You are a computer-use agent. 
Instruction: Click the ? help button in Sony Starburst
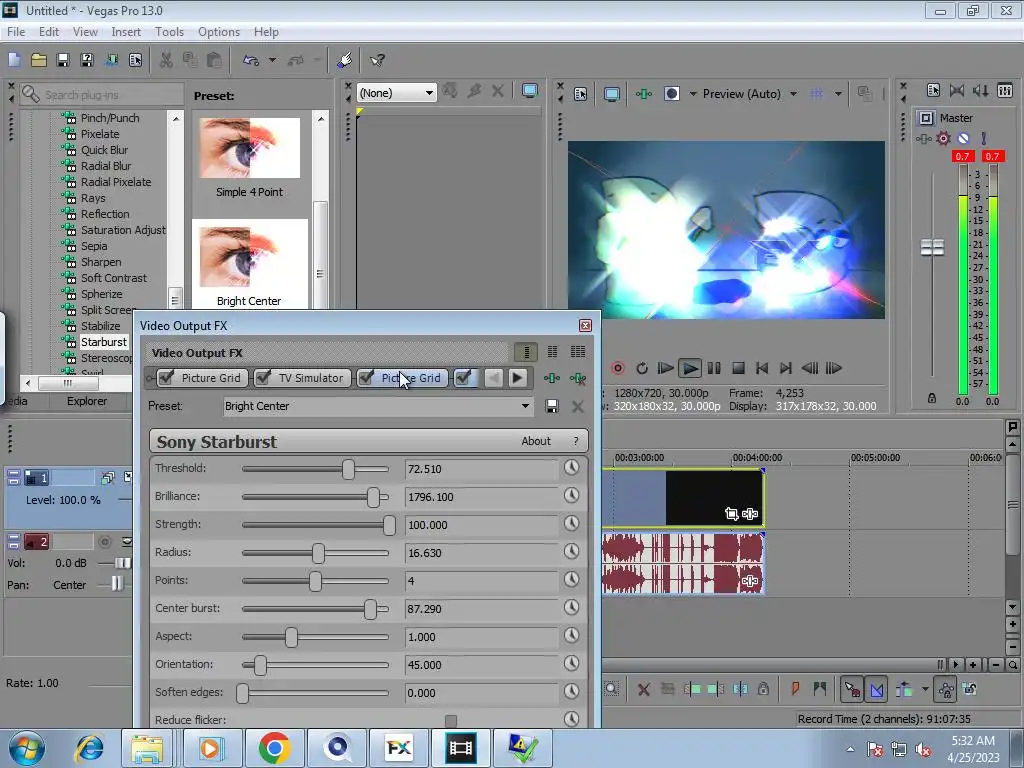tap(575, 441)
